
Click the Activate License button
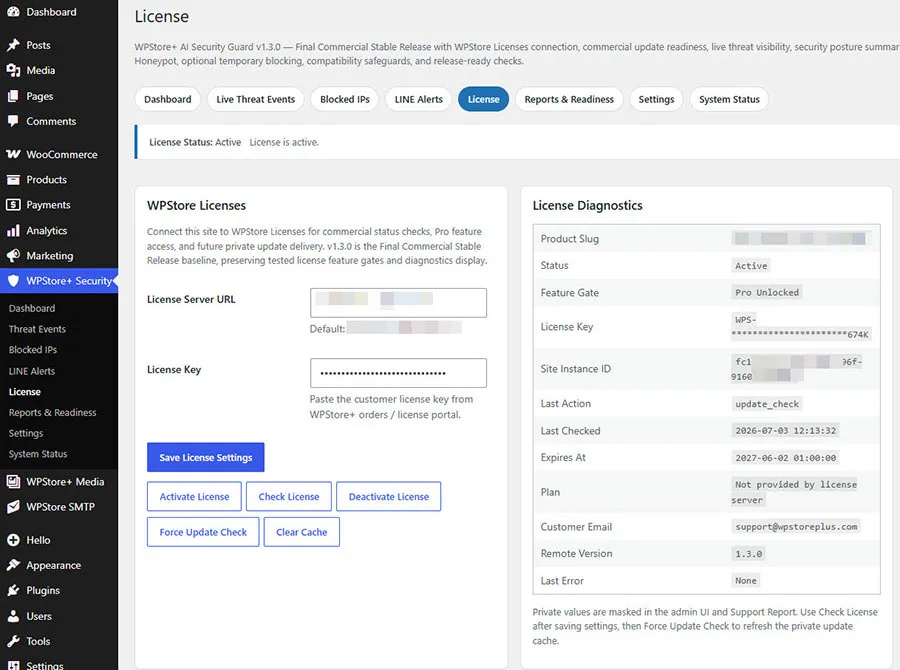pos(194,497)
